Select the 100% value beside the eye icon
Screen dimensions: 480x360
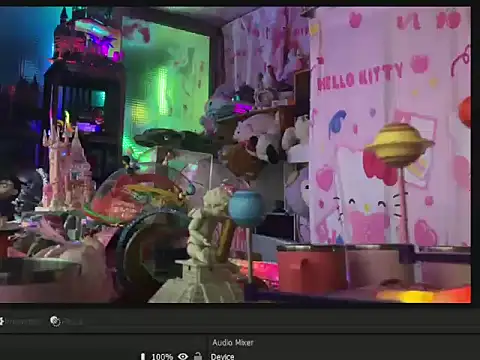[162, 357]
